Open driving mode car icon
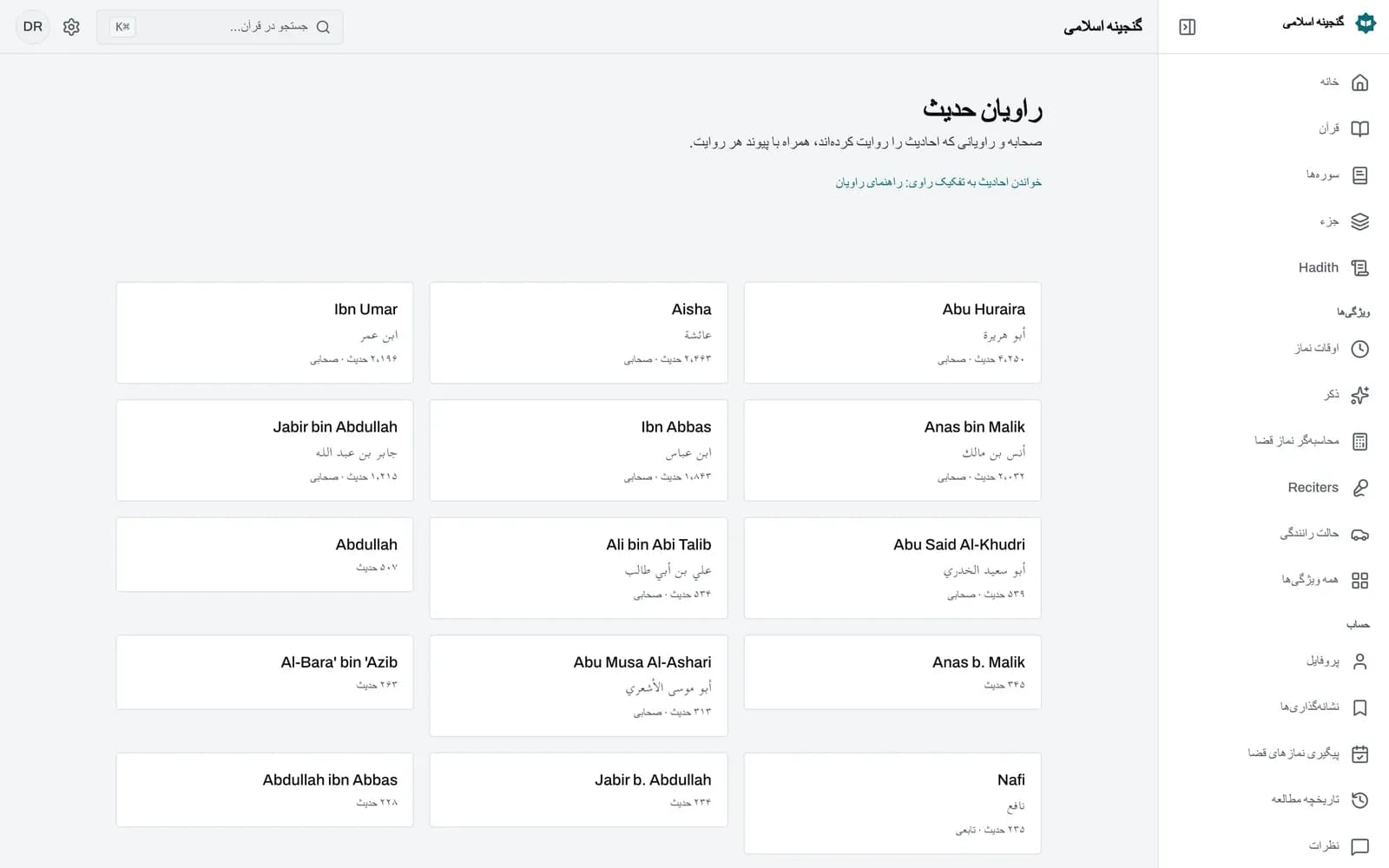1389x868 pixels. click(1359, 534)
